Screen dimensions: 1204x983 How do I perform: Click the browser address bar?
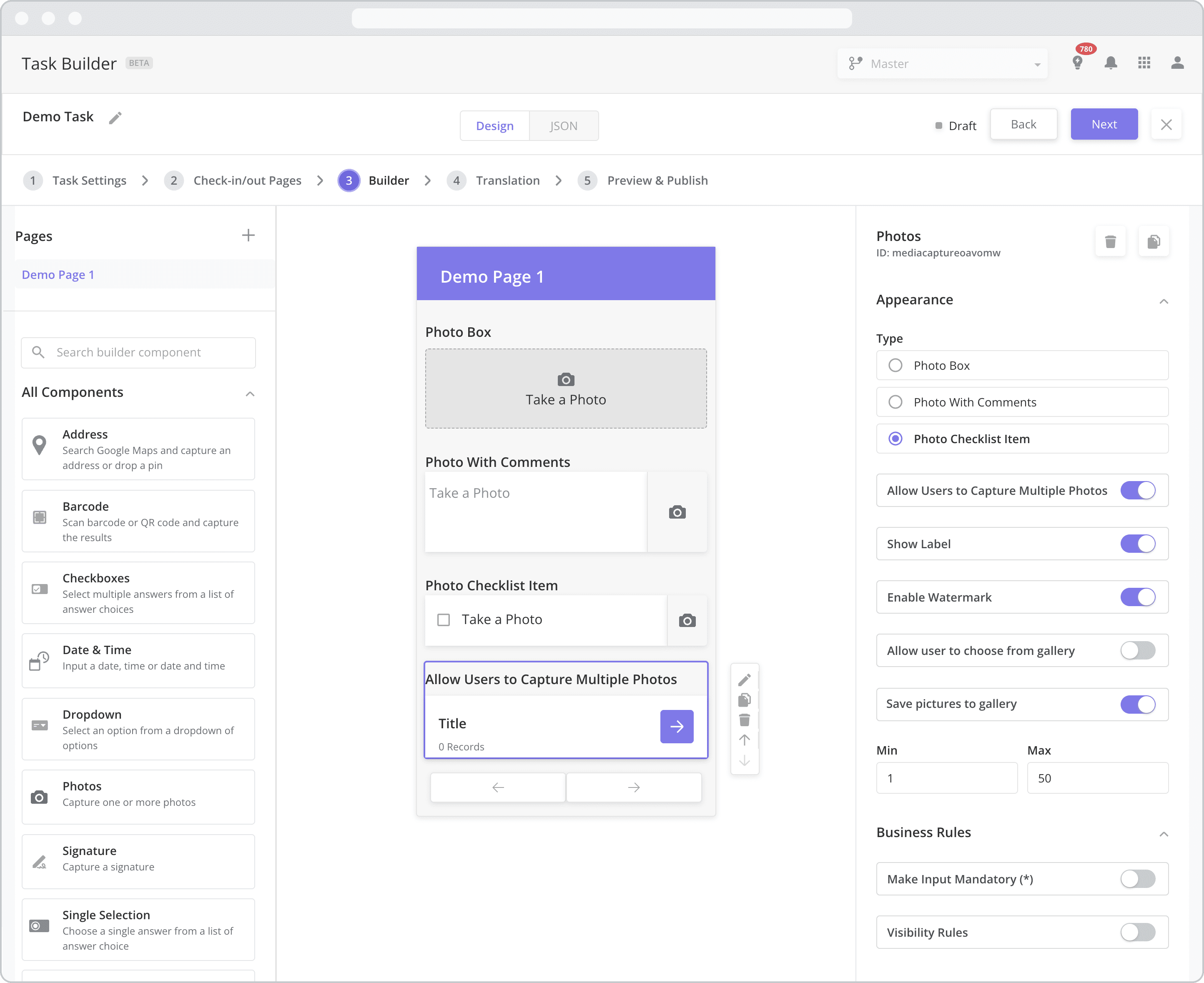(602, 18)
